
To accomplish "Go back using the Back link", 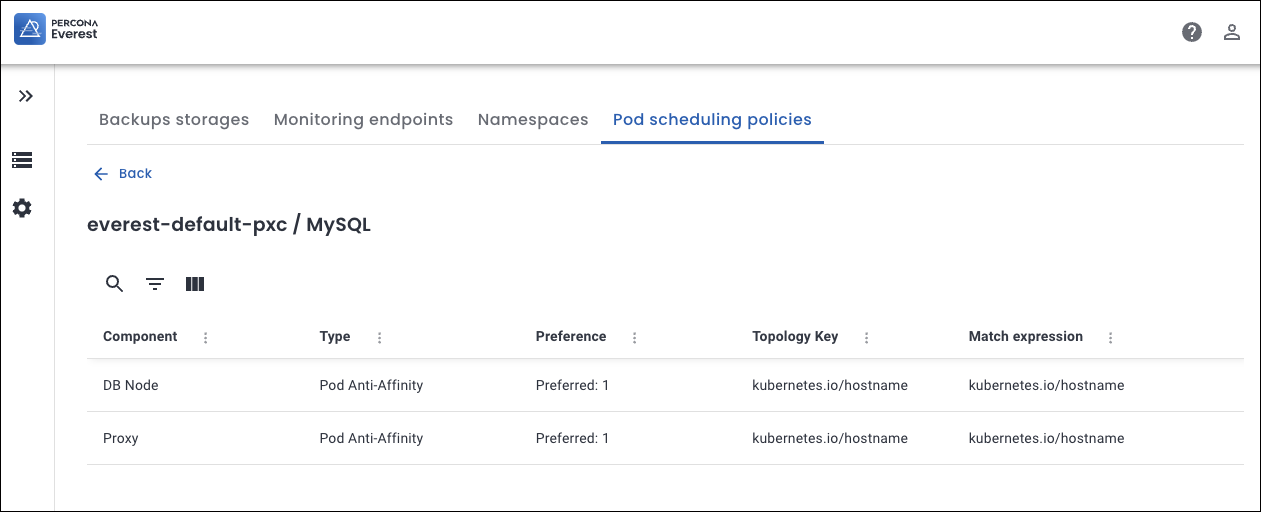I will tap(123, 174).
